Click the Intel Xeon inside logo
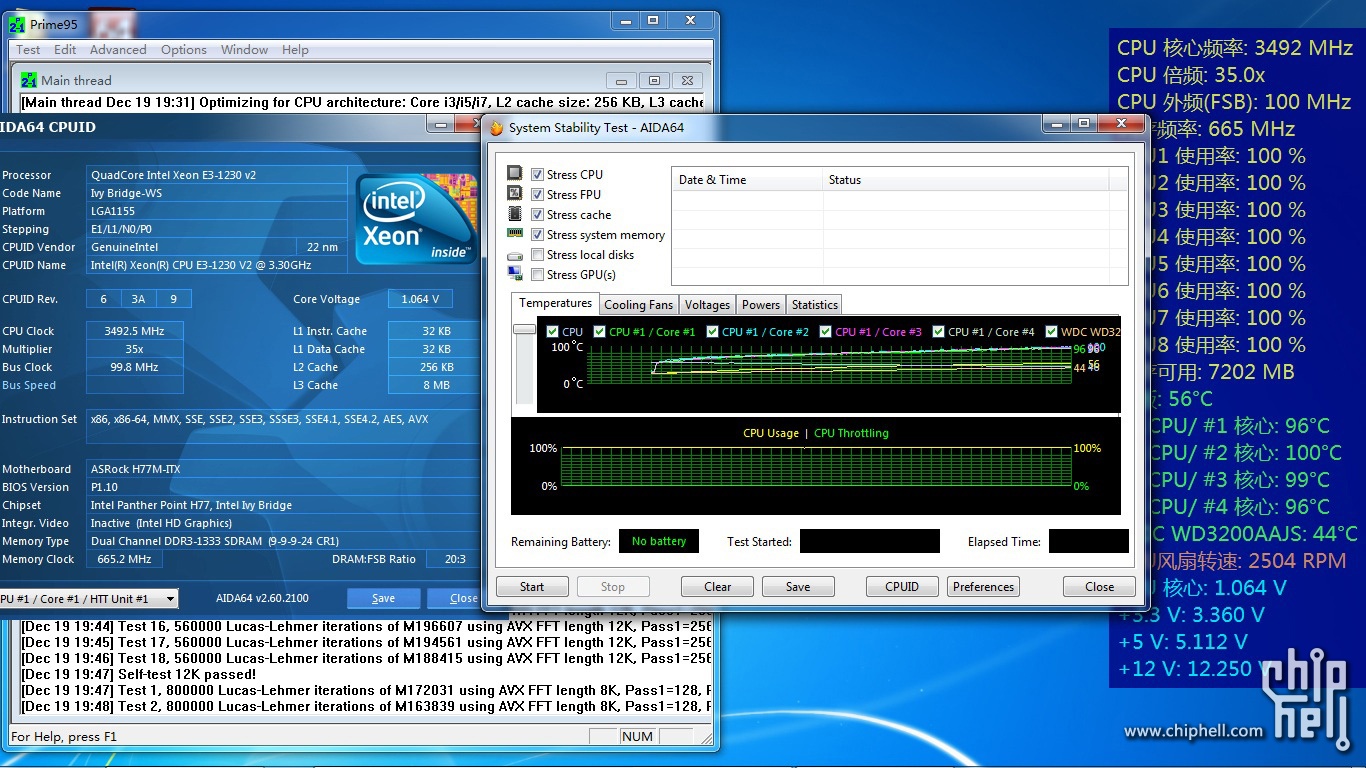This screenshot has width=1366, height=768. tap(417, 218)
